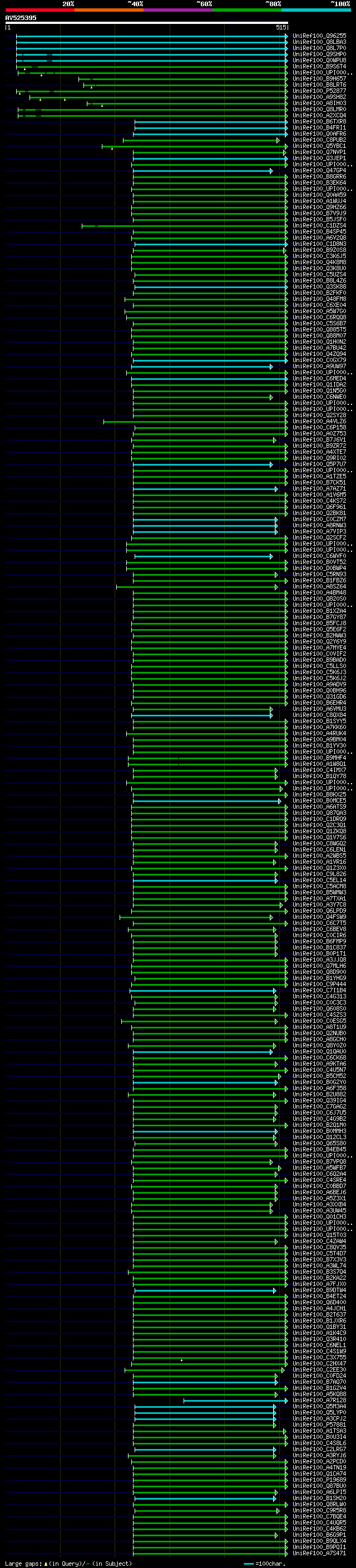Image resolution: width=356 pixels, height=1568 pixels.
Task: Select the UniRef100_Q2C3Q1 label
Action: click(319, 825)
